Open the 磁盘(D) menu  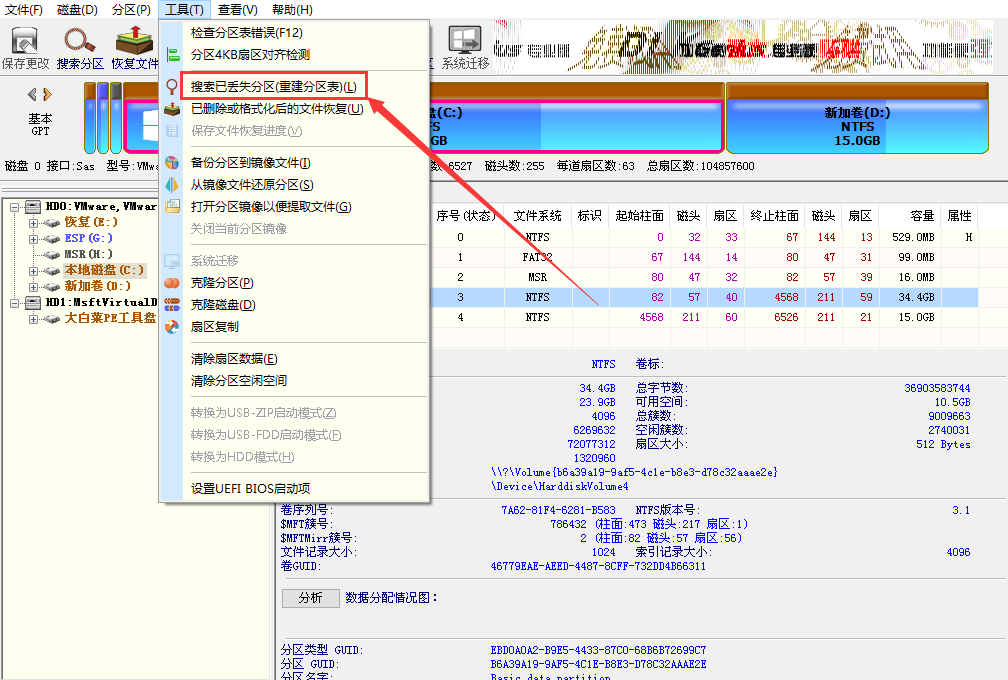[77, 10]
